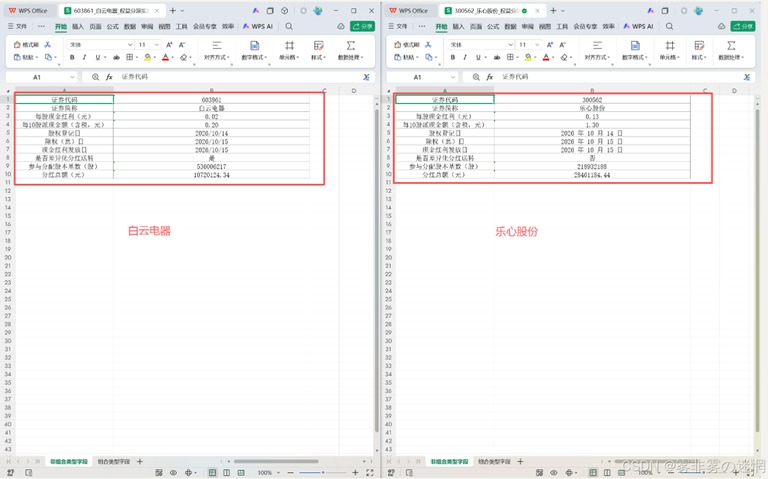Click increase font size in left window
Screen dimensions: 768x479
pos(169,45)
